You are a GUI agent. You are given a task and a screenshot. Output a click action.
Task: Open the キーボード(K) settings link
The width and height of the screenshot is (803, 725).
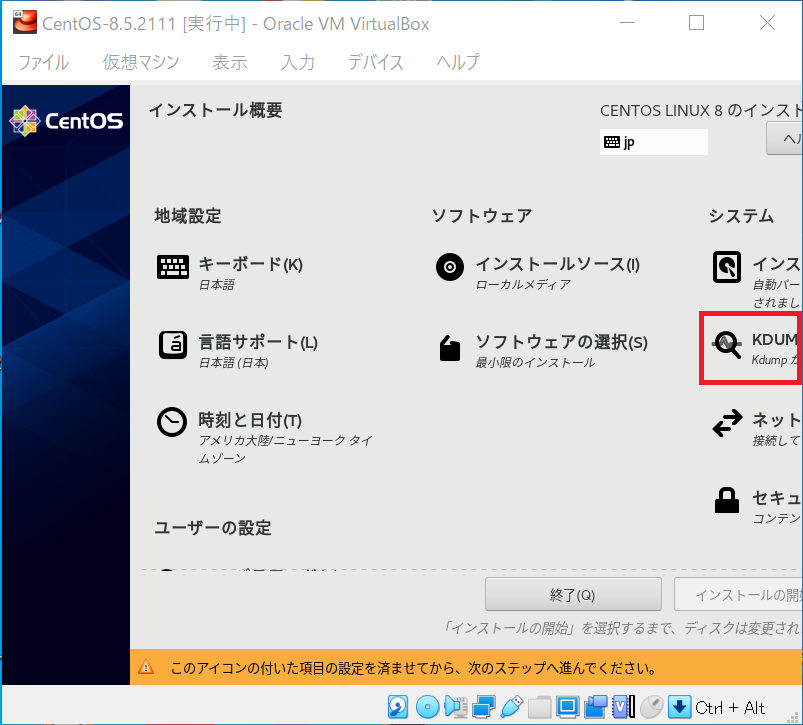coord(250,264)
